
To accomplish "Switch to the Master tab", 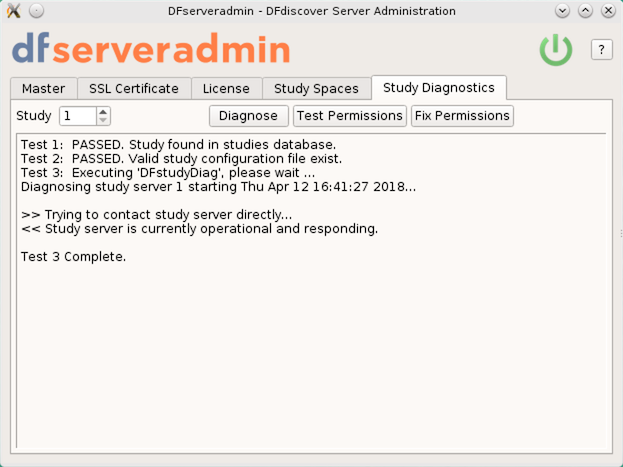I will click(x=44, y=88).
